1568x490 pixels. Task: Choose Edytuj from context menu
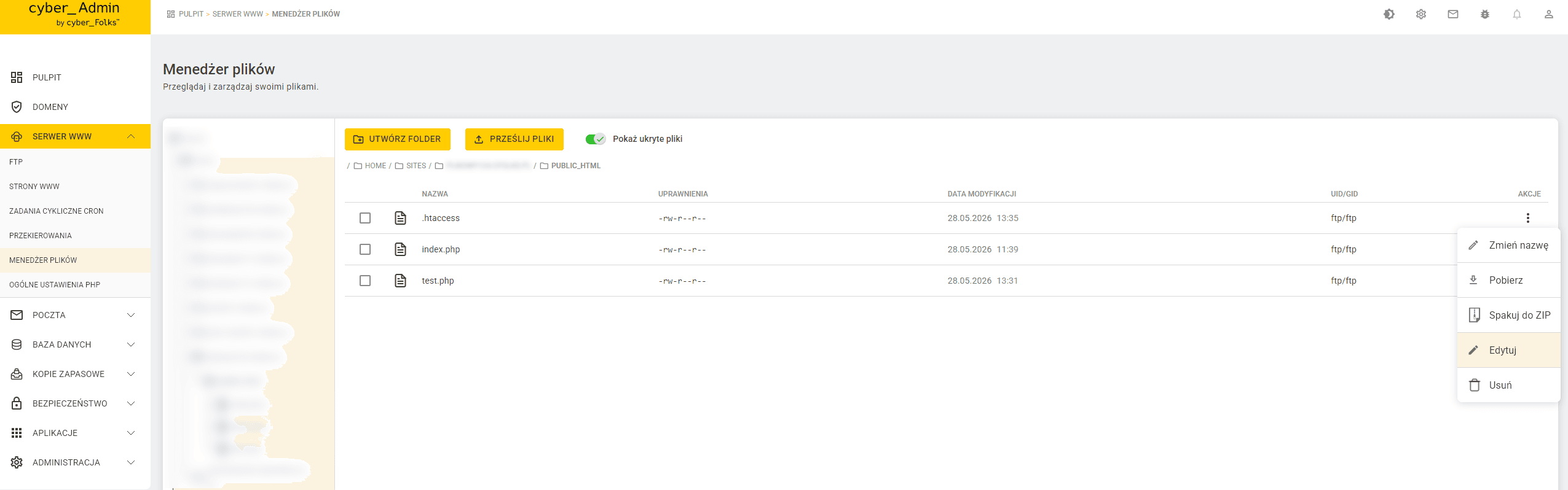[1509, 350]
